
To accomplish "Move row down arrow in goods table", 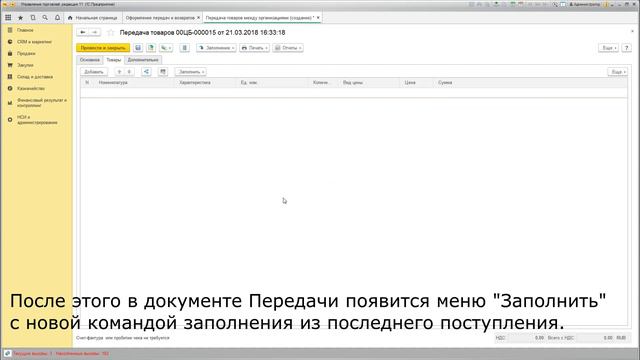I will (x=129, y=72).
